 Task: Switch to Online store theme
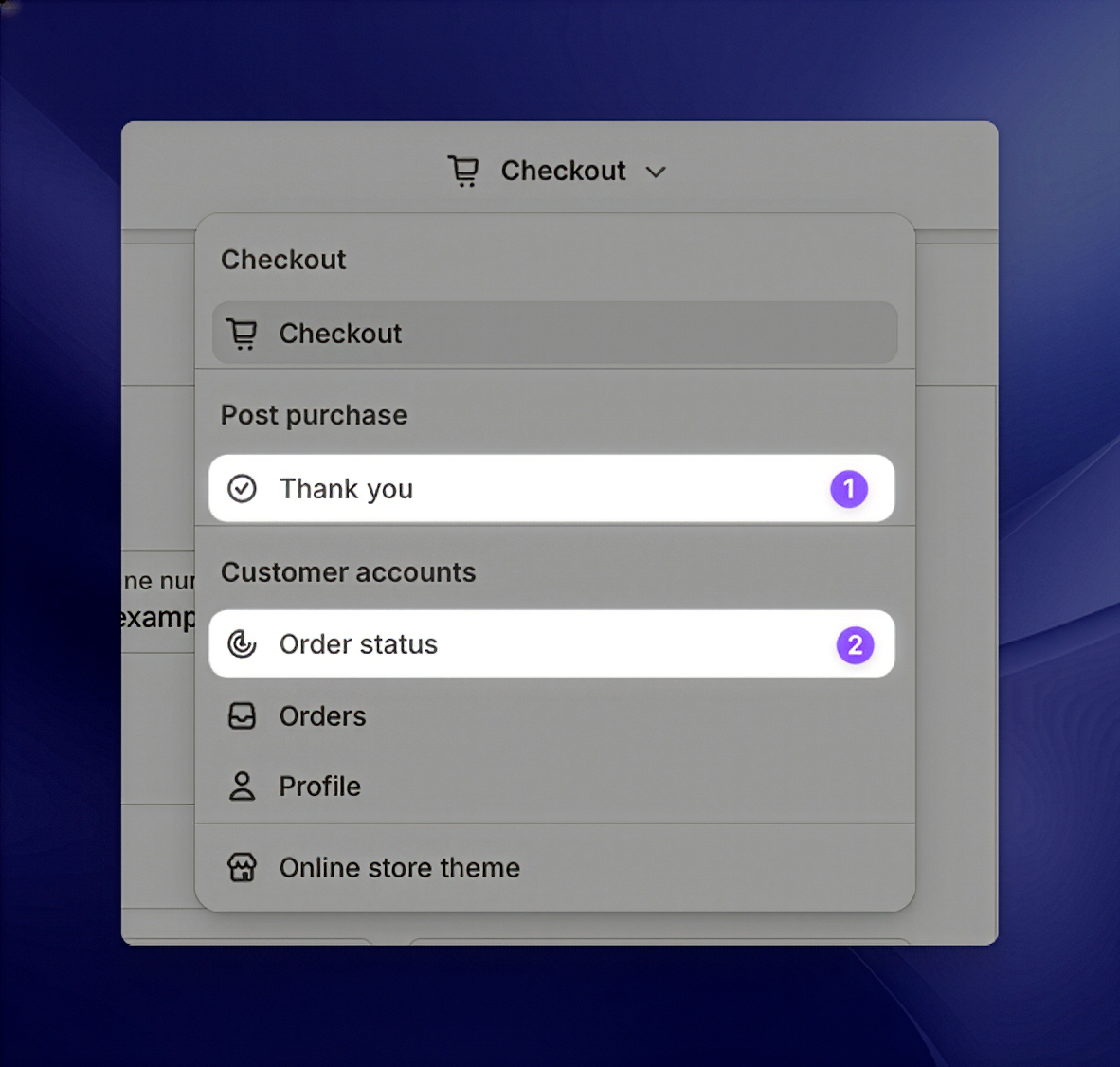399,868
